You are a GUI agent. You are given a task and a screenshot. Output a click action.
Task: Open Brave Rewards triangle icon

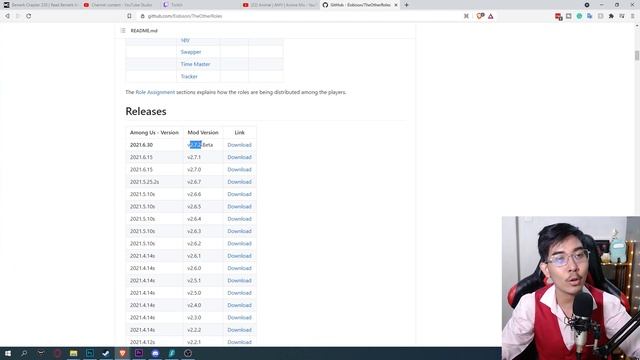click(491, 16)
